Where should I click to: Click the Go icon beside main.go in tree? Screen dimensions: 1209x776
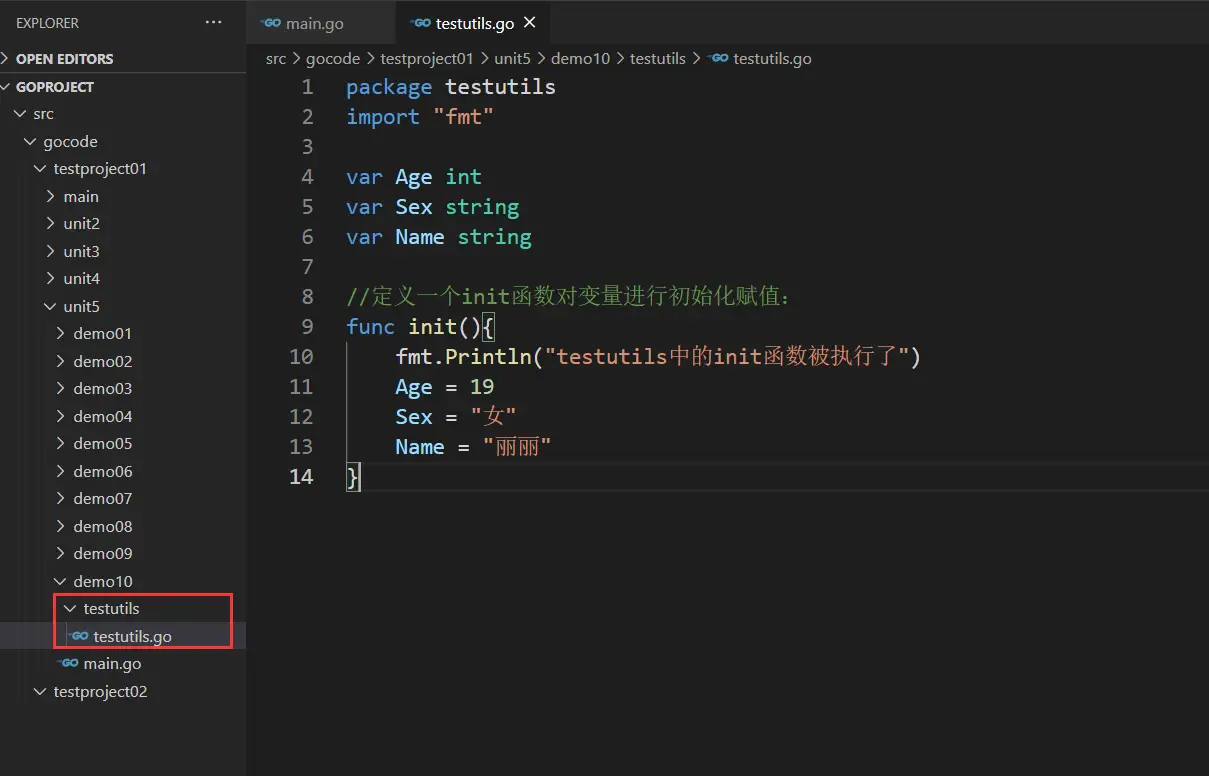point(69,663)
